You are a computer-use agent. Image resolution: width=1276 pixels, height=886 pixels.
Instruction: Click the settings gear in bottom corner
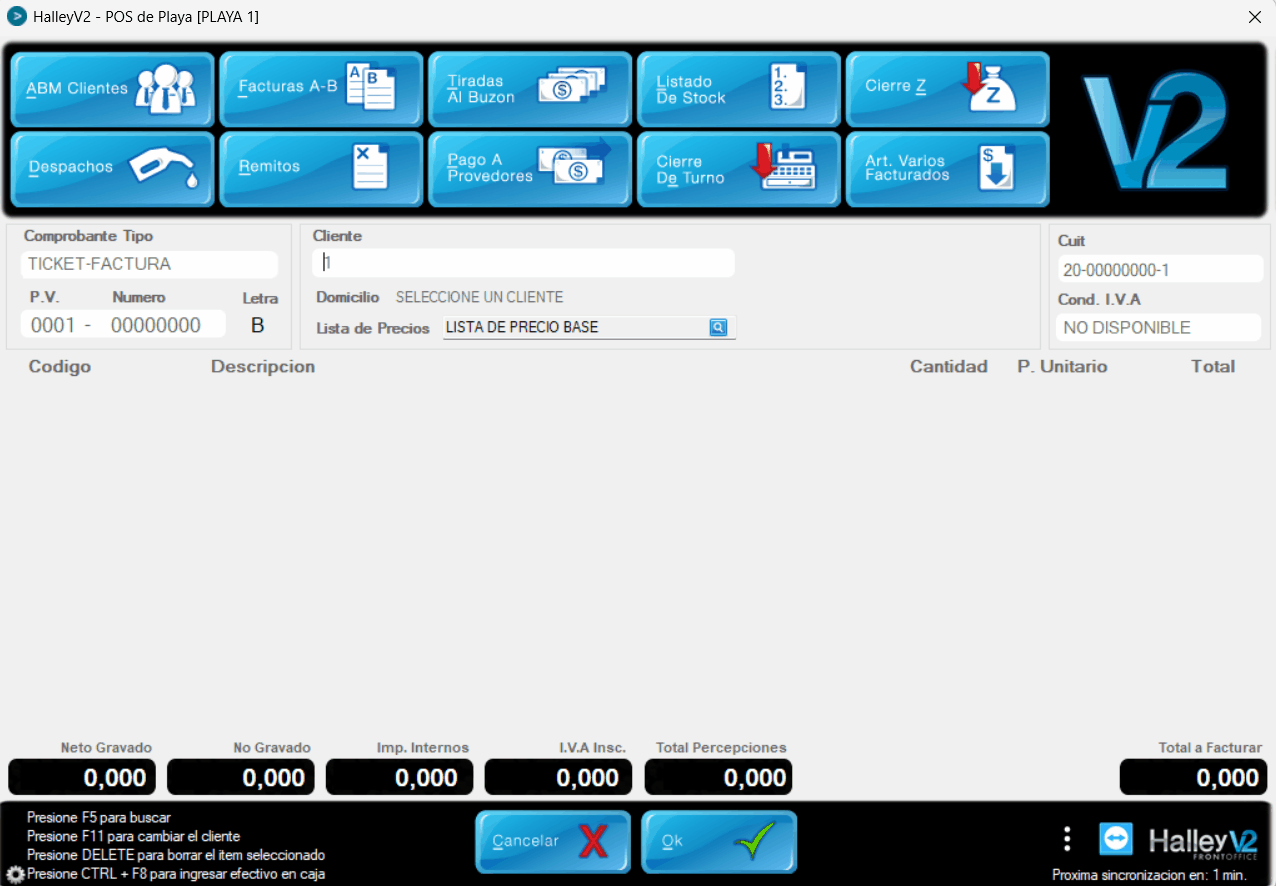coord(15,874)
